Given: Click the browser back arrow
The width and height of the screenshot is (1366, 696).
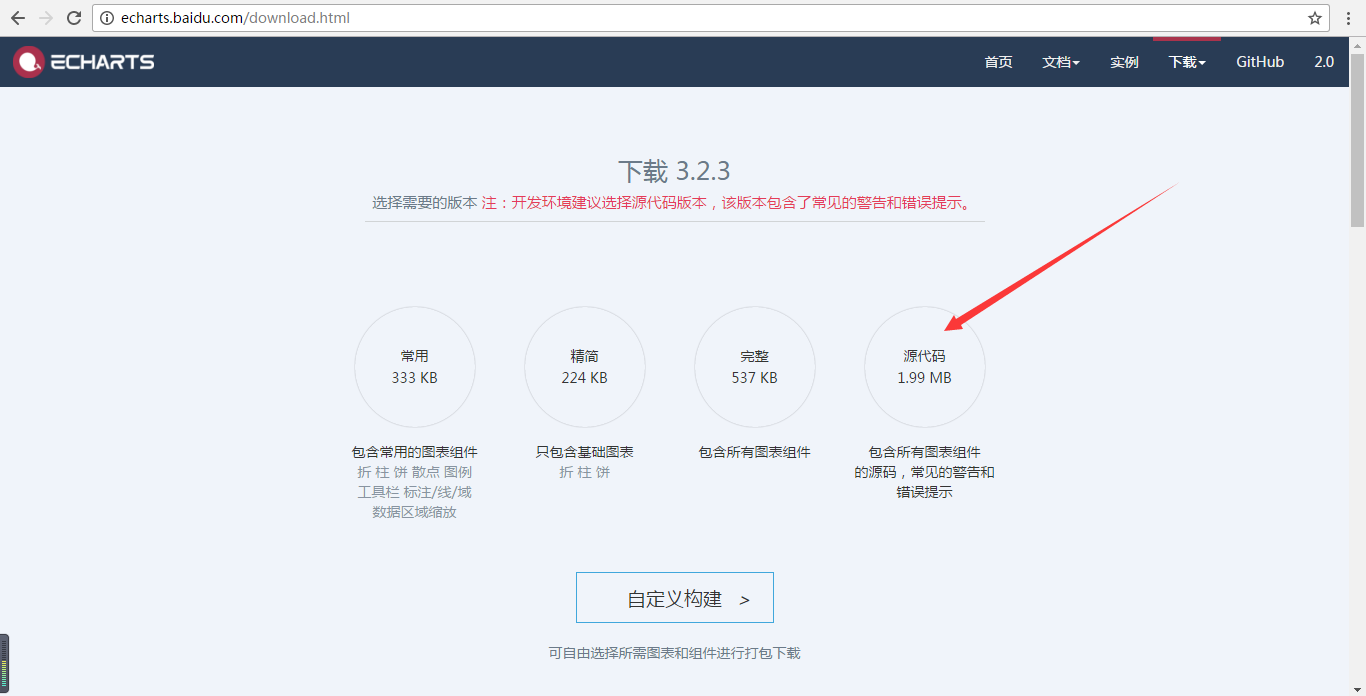Looking at the screenshot, I should [18, 18].
